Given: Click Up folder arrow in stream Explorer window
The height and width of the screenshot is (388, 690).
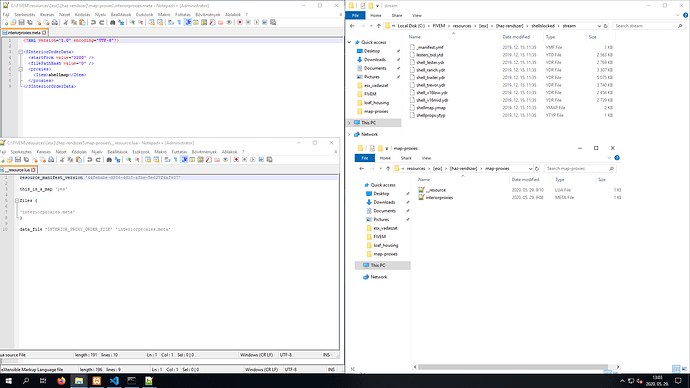Looking at the screenshot, I should tap(378, 26).
